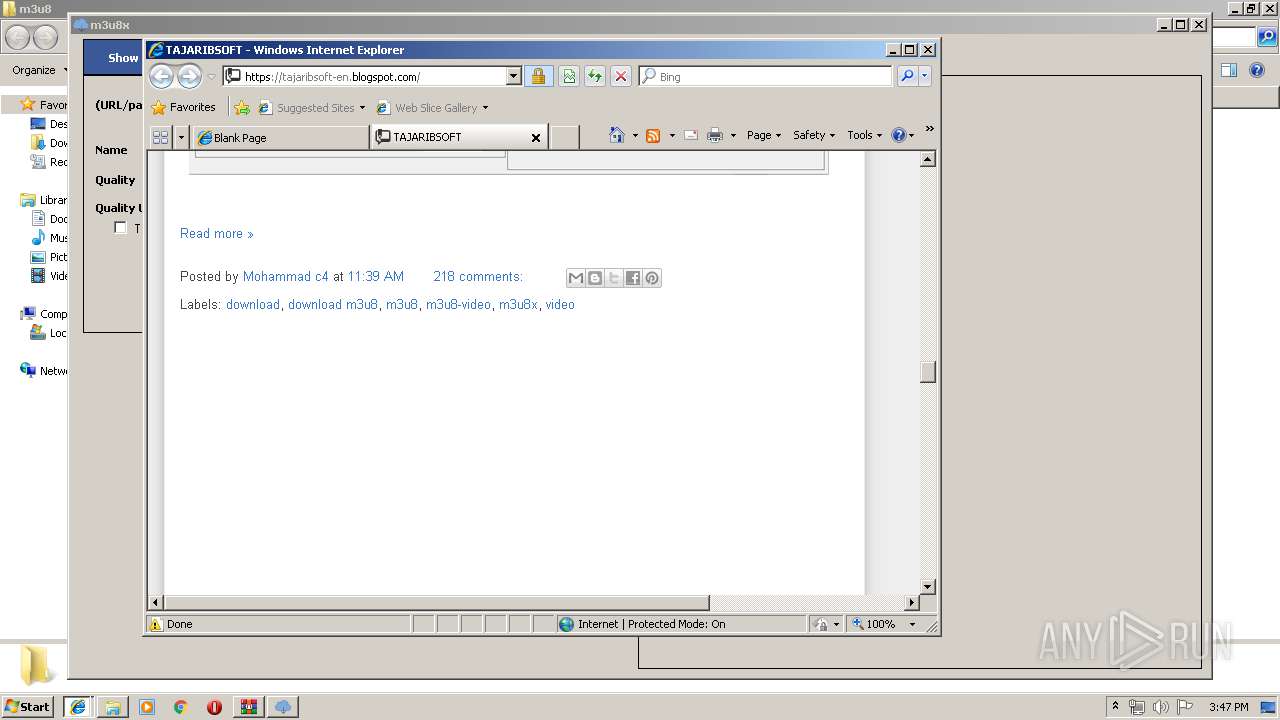Expand the Quick Tabs list arrow
Image resolution: width=1280 pixels, height=720 pixels.
(x=181, y=137)
